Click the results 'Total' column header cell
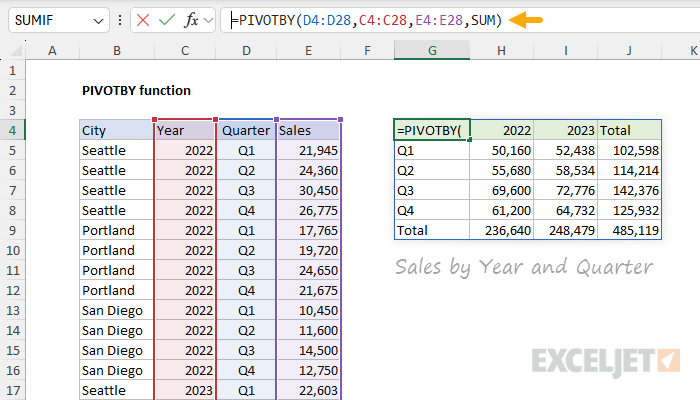Screen dimensions: 700x400 (x=629, y=130)
